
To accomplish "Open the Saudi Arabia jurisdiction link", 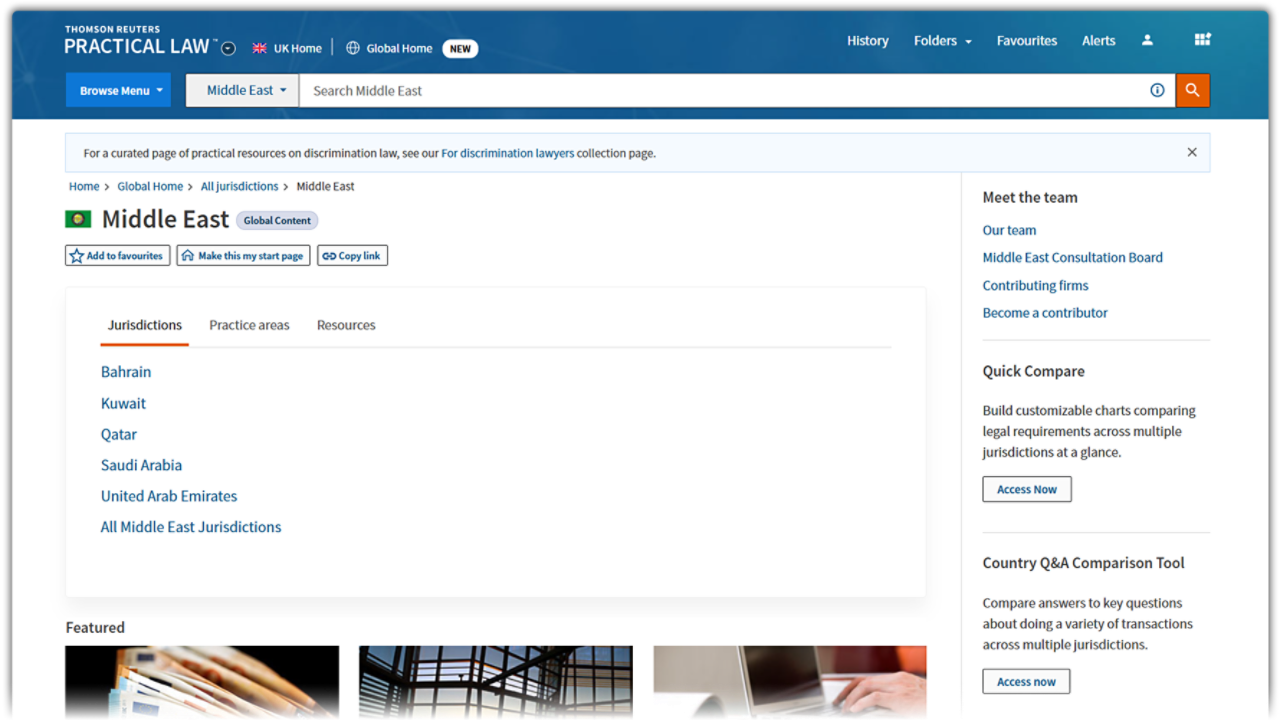I will 141,465.
